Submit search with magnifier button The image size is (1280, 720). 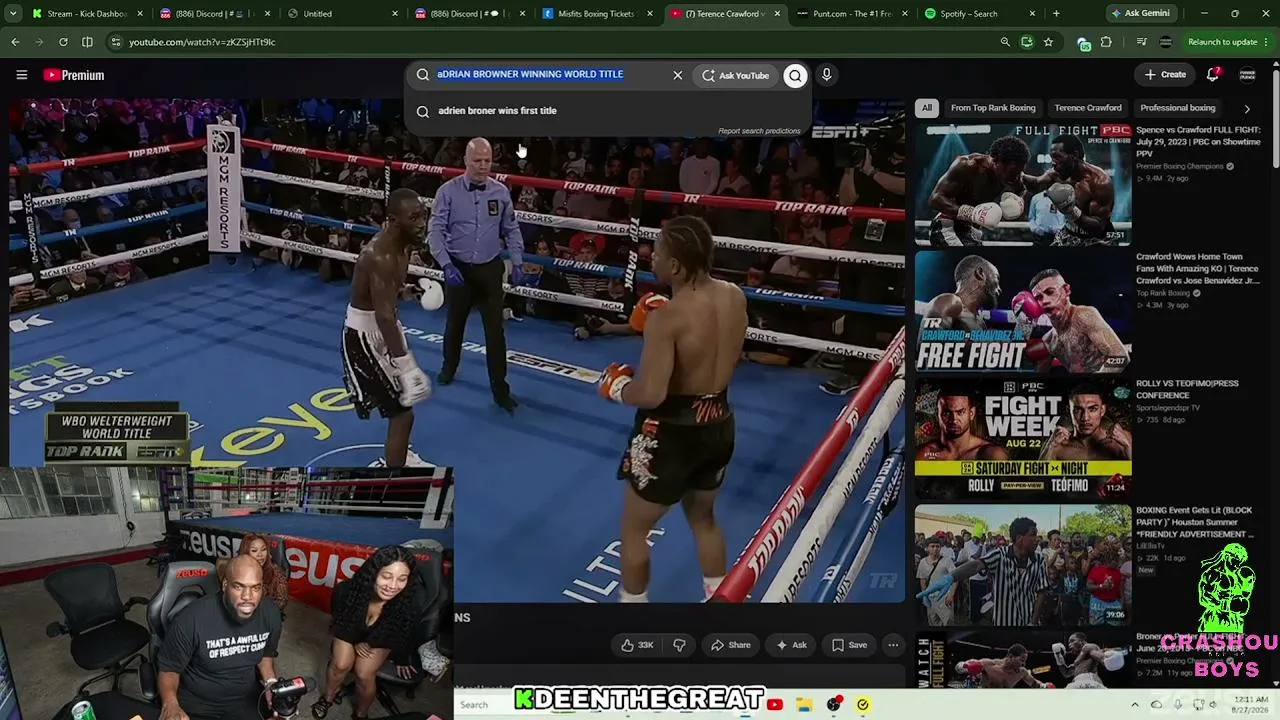(795, 75)
